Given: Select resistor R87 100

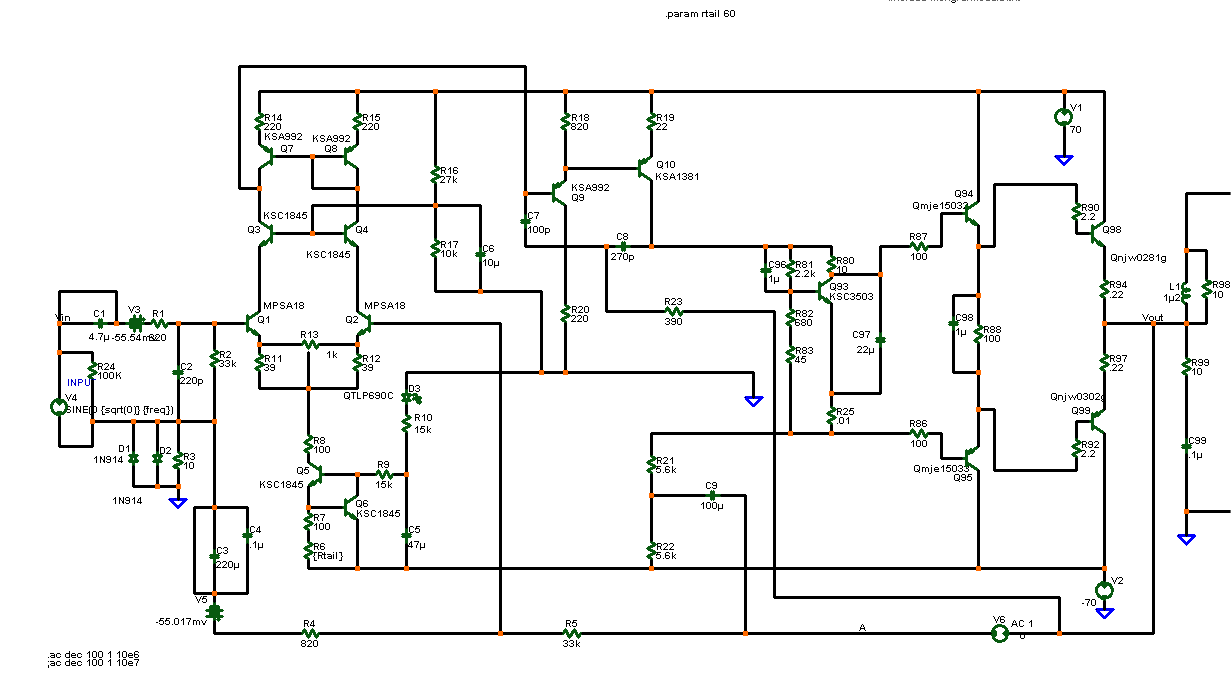Looking at the screenshot, I should click(x=917, y=246).
